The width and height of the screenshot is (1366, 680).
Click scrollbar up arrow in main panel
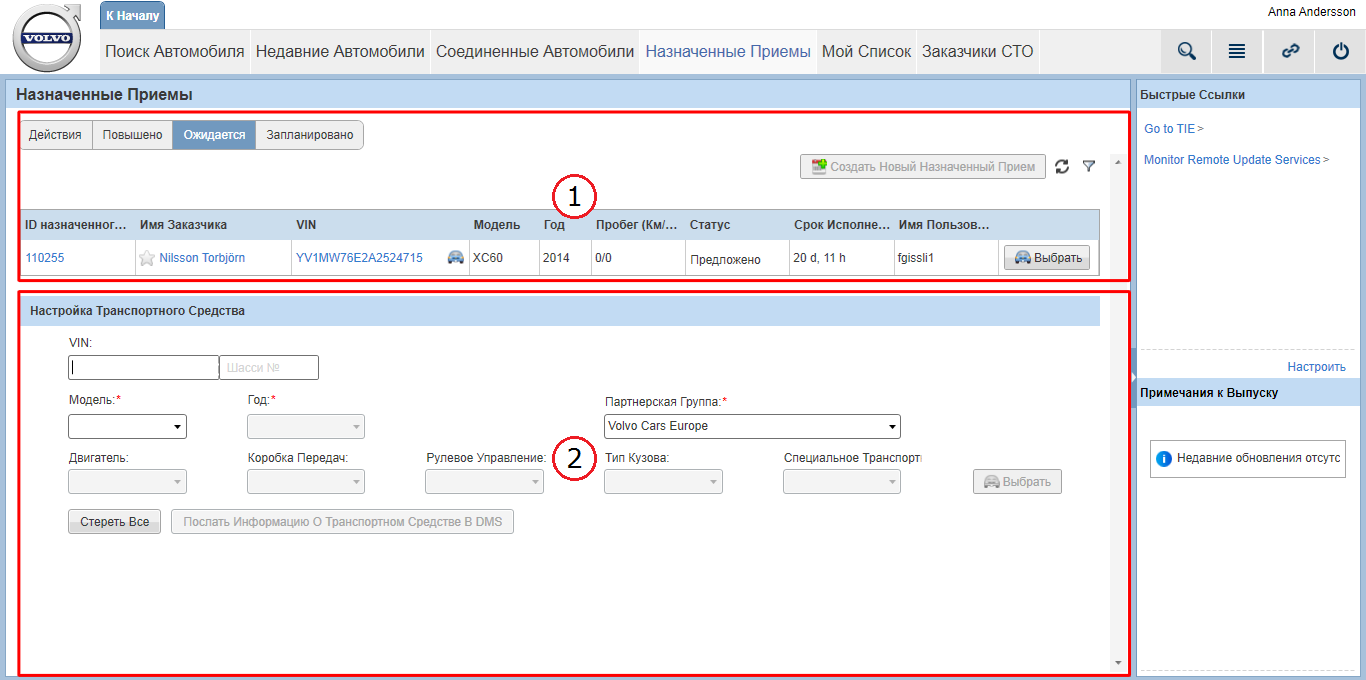1117,161
